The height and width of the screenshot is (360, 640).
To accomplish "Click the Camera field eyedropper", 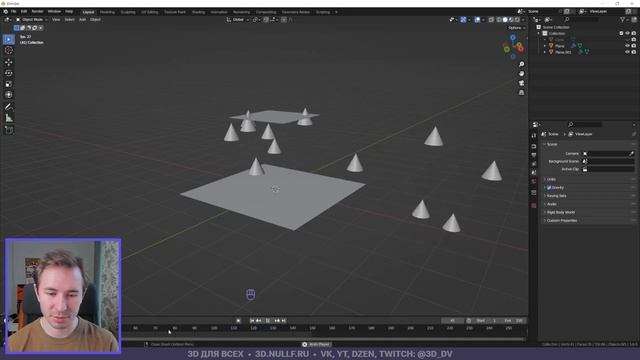I will click(x=631, y=153).
